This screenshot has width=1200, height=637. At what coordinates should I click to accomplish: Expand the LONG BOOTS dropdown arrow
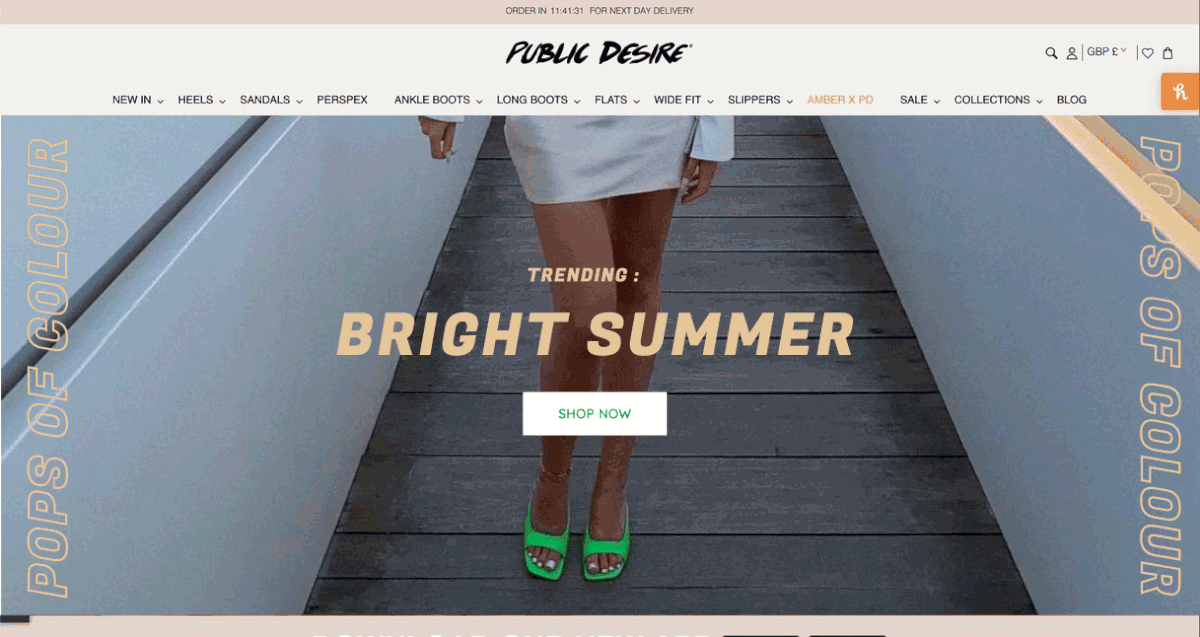pyautogui.click(x=577, y=101)
